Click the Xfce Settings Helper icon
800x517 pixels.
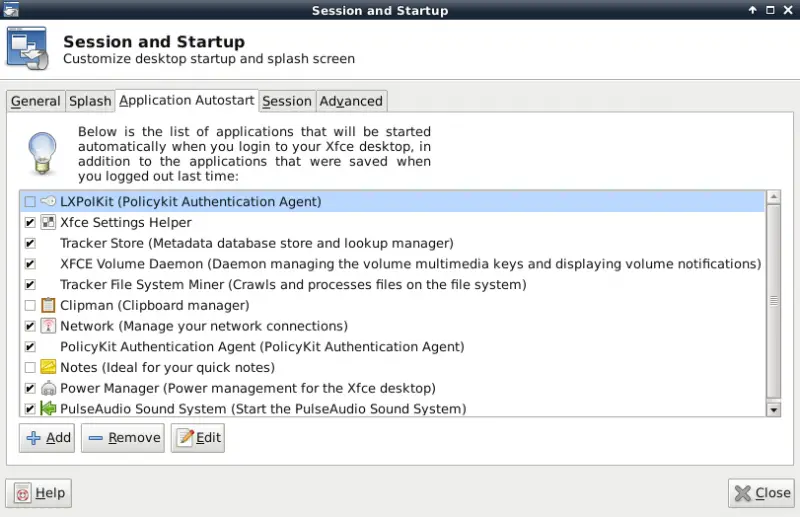(48, 222)
